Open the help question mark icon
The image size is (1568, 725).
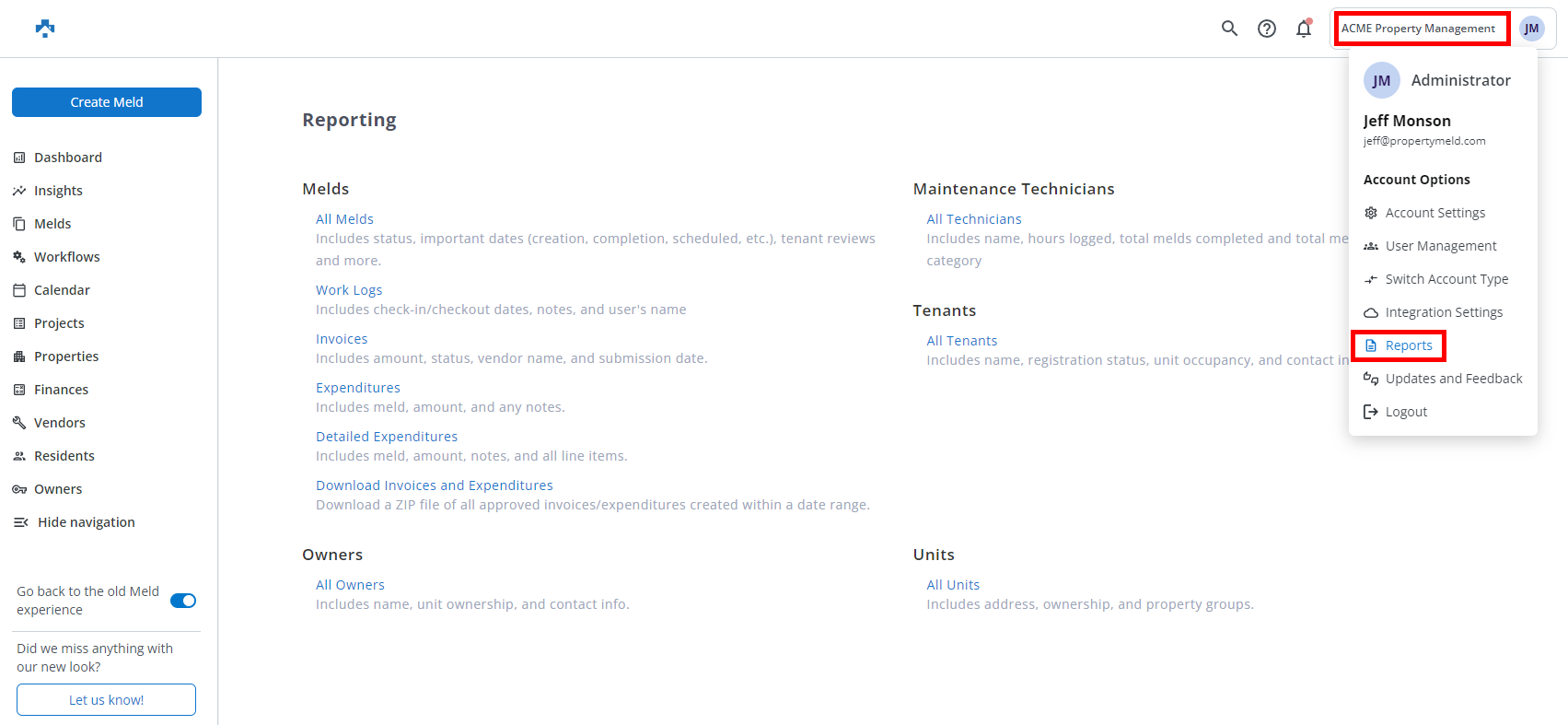pos(1267,29)
